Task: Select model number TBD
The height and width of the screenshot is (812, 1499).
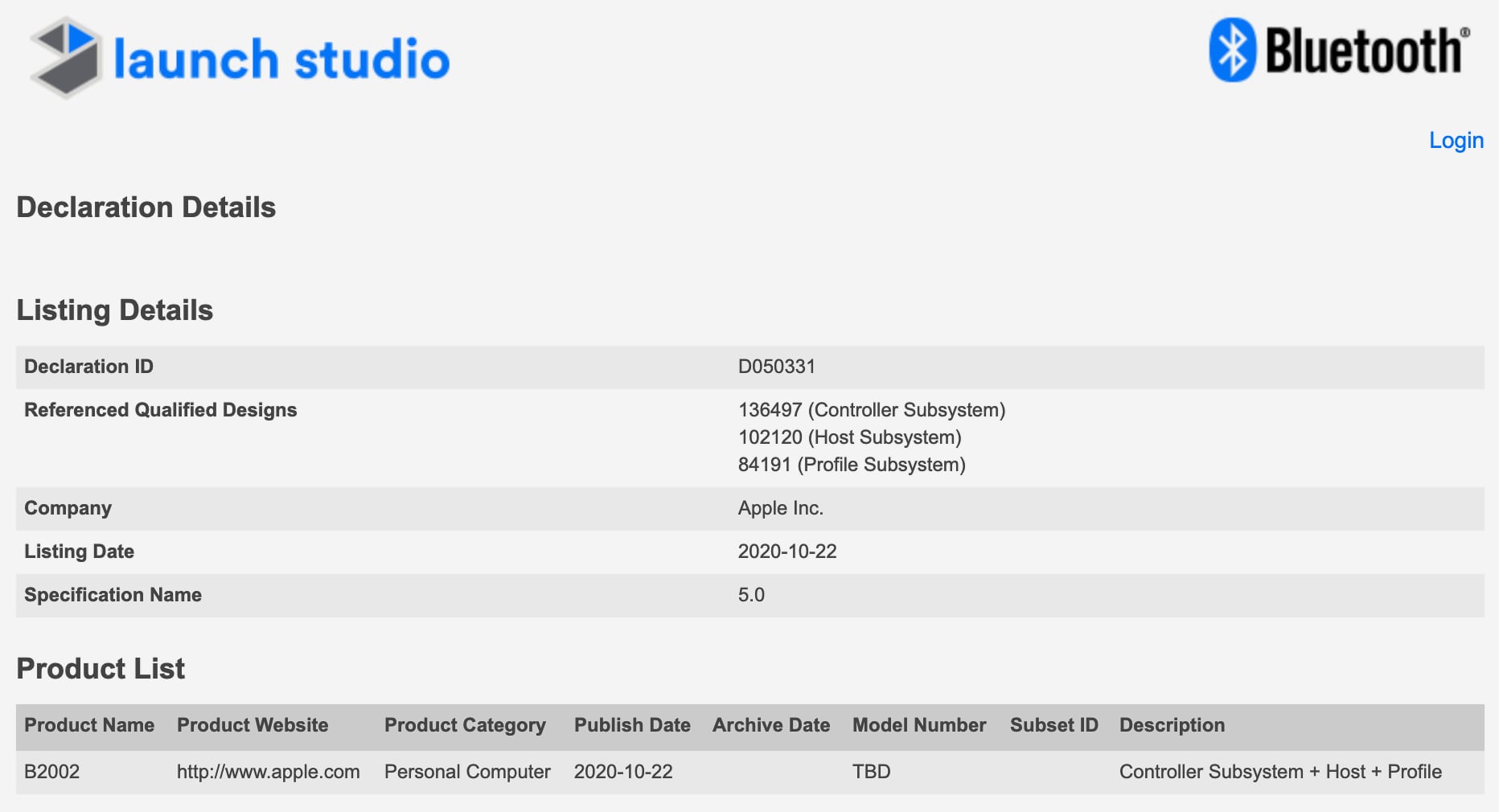Action: coord(872,772)
